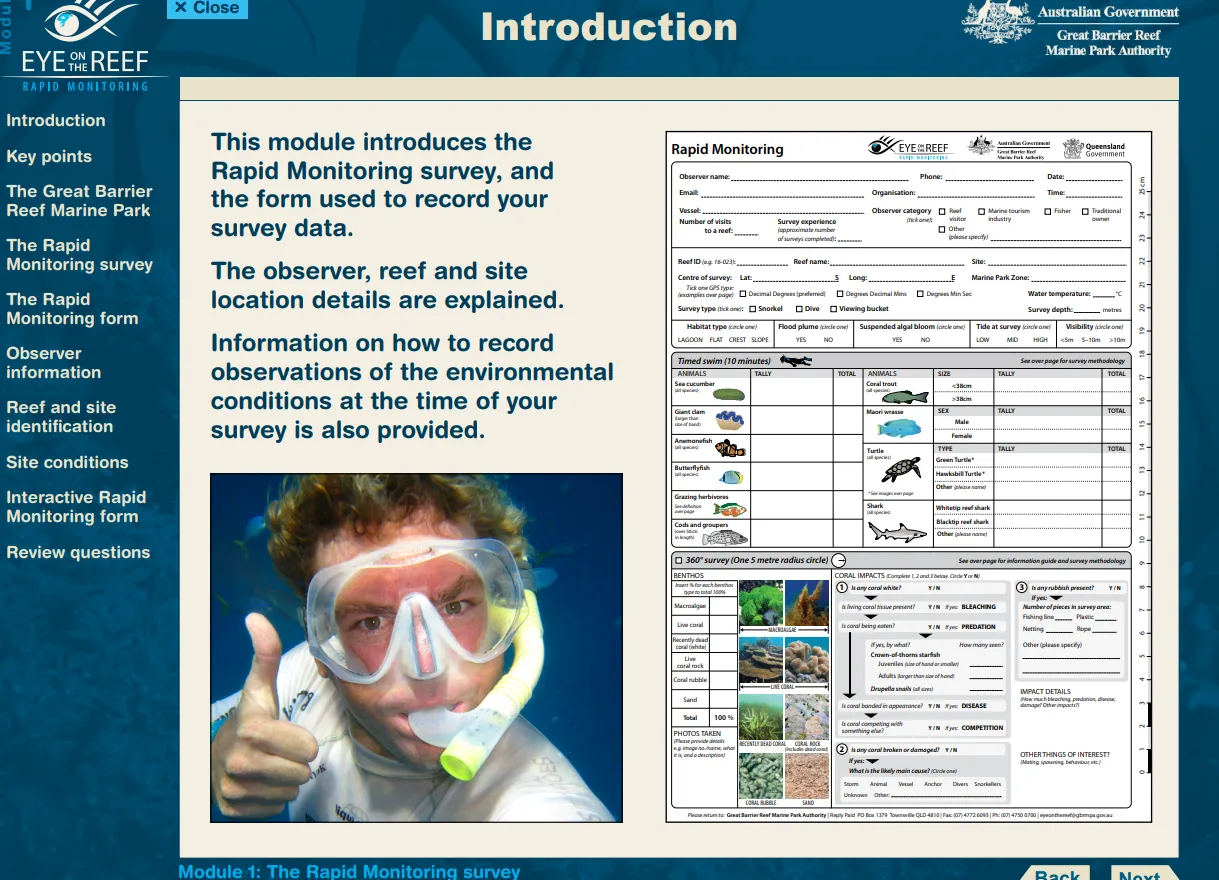Tick the 360° survey checkbox
This screenshot has width=1219, height=880.
pyautogui.click(x=679, y=561)
